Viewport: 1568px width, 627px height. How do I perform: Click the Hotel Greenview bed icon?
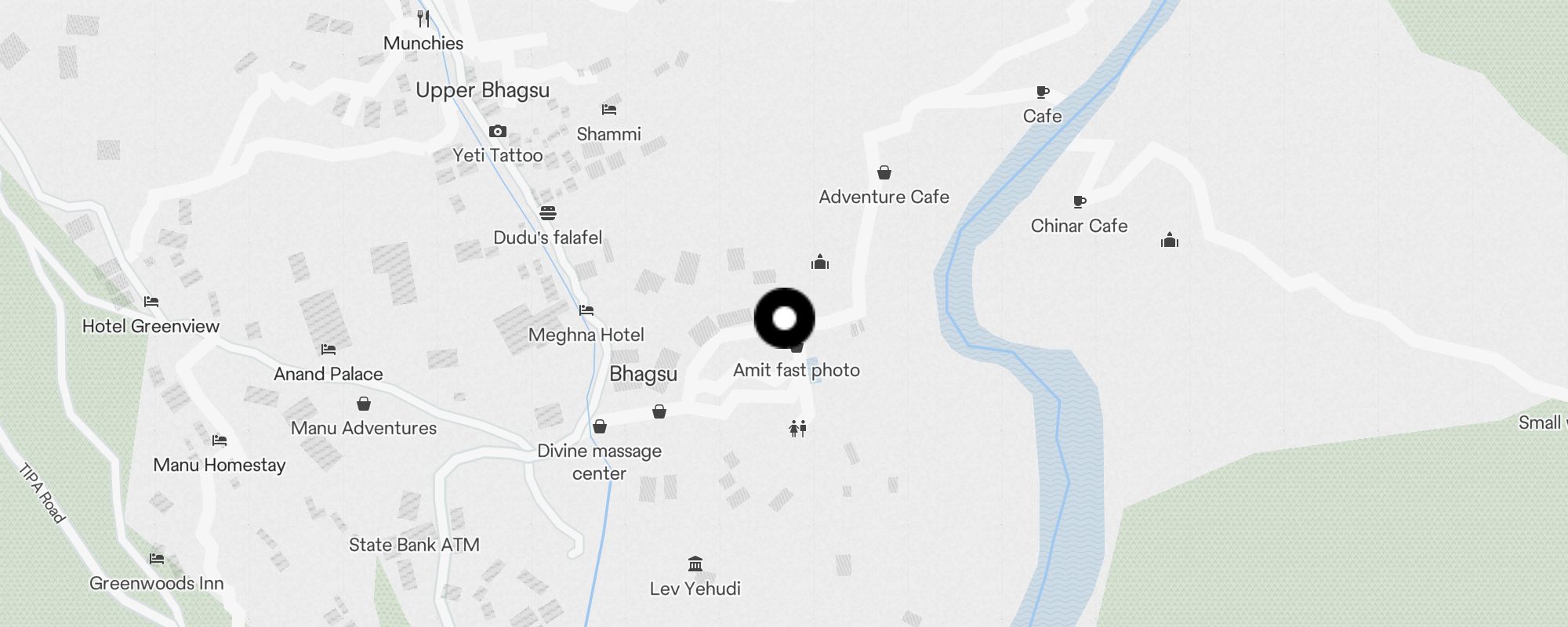click(x=151, y=302)
